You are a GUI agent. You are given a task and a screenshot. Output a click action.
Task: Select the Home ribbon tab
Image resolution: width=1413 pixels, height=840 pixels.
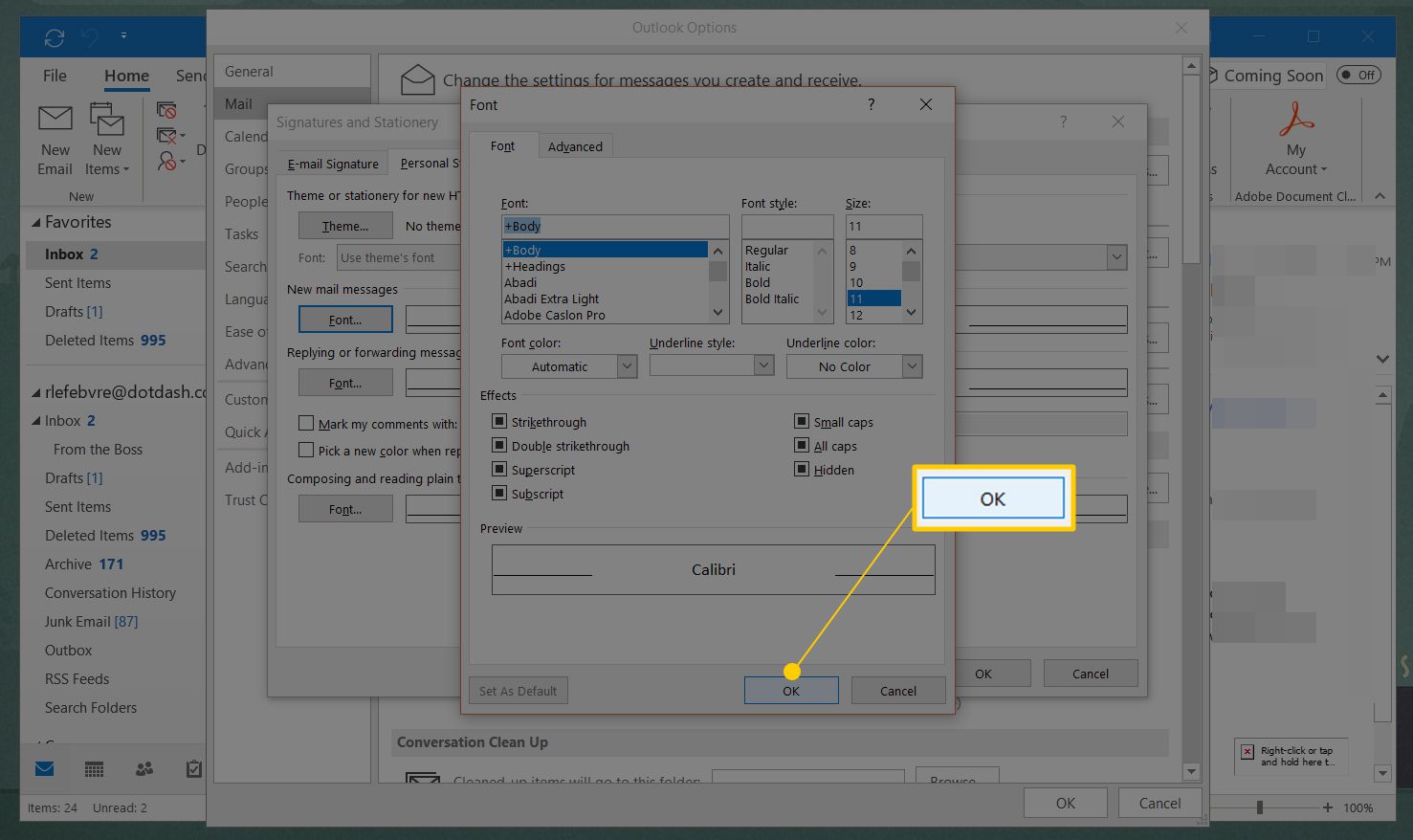(x=126, y=76)
